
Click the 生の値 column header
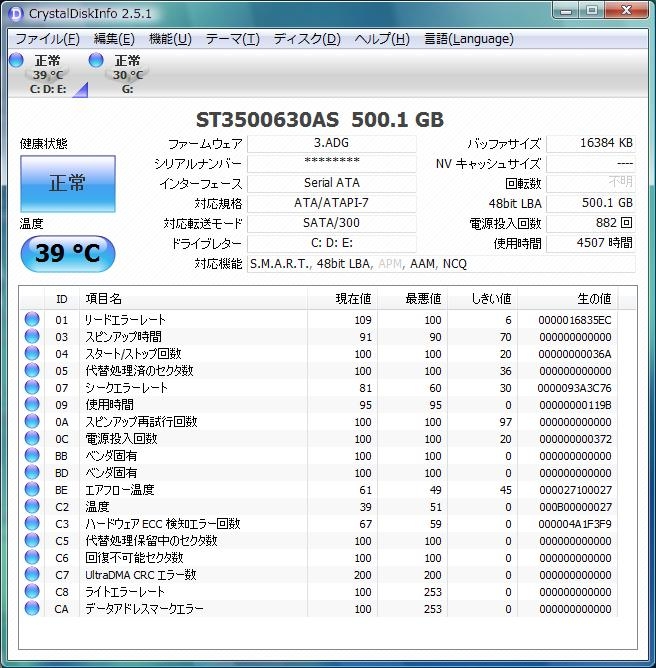click(568, 299)
